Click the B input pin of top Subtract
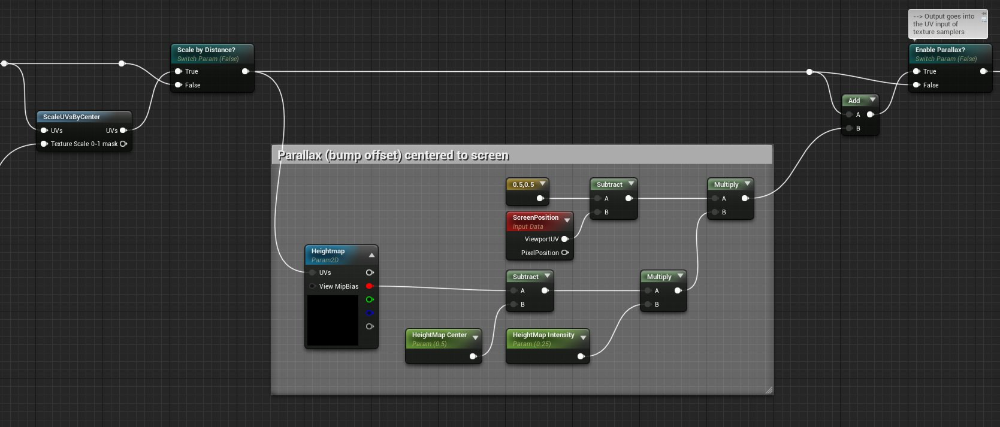1000x427 pixels. [598, 212]
